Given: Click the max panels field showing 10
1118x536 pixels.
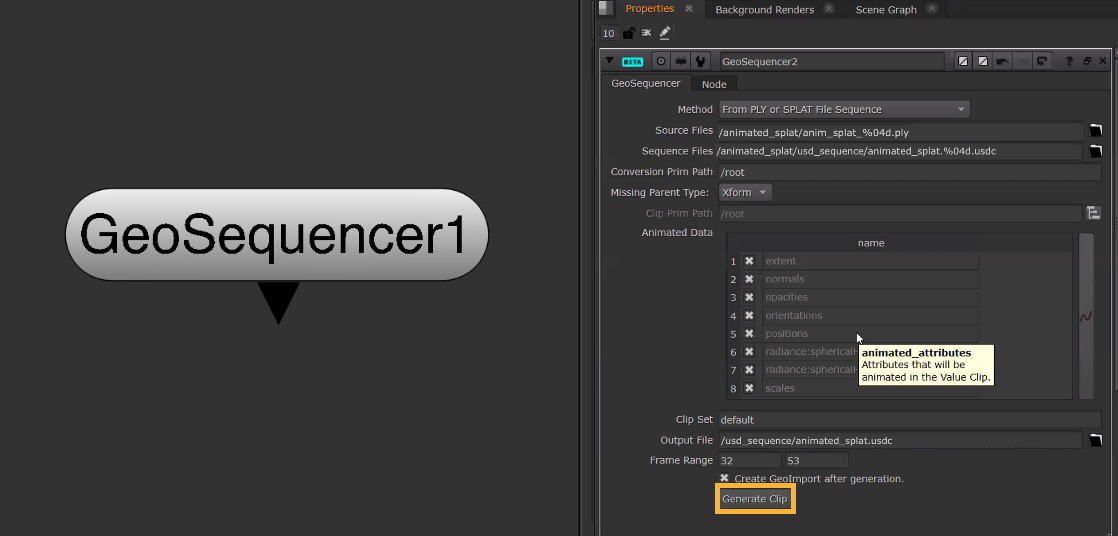Looking at the screenshot, I should coord(608,33).
